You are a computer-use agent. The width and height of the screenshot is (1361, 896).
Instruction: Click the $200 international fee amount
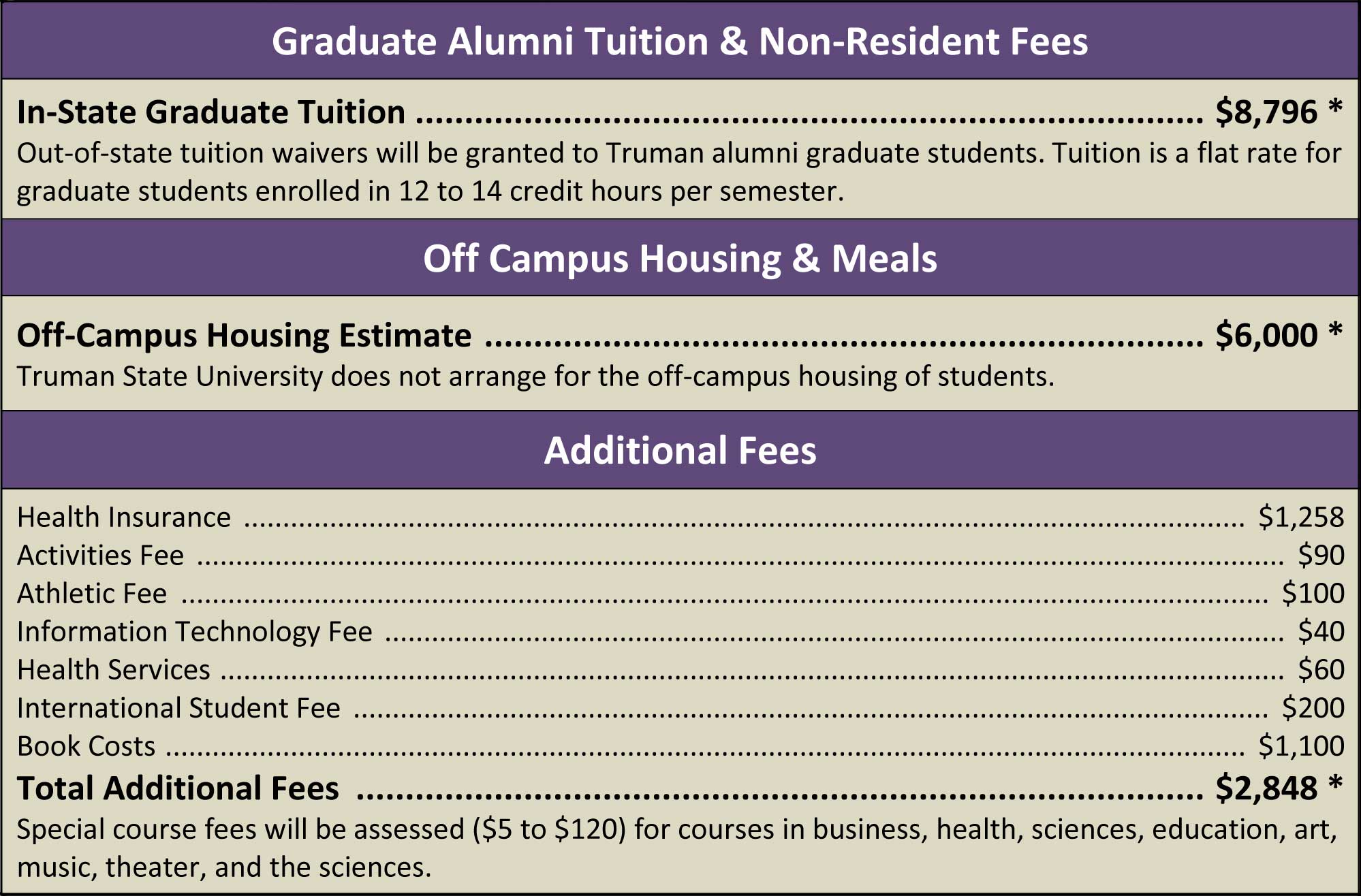pos(1313,708)
